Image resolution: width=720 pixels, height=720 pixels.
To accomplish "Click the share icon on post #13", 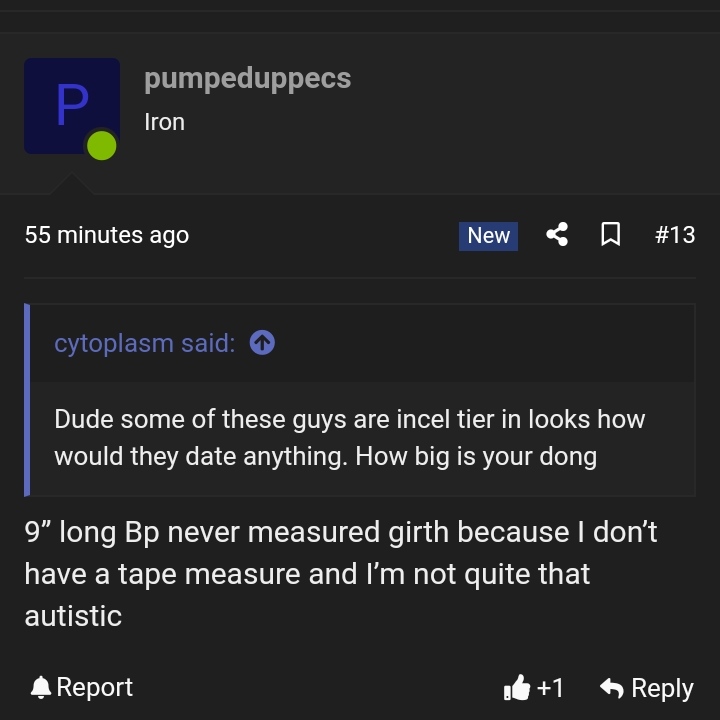I will click(x=557, y=235).
